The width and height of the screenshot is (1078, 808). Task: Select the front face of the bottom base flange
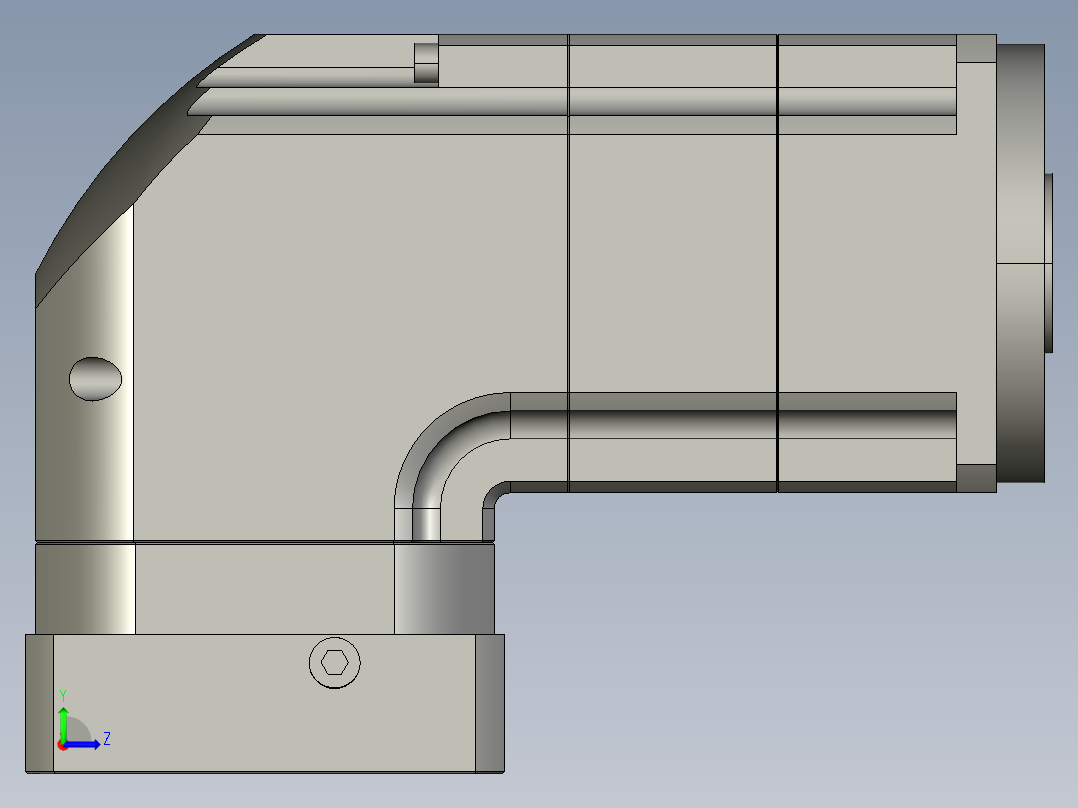(265, 703)
